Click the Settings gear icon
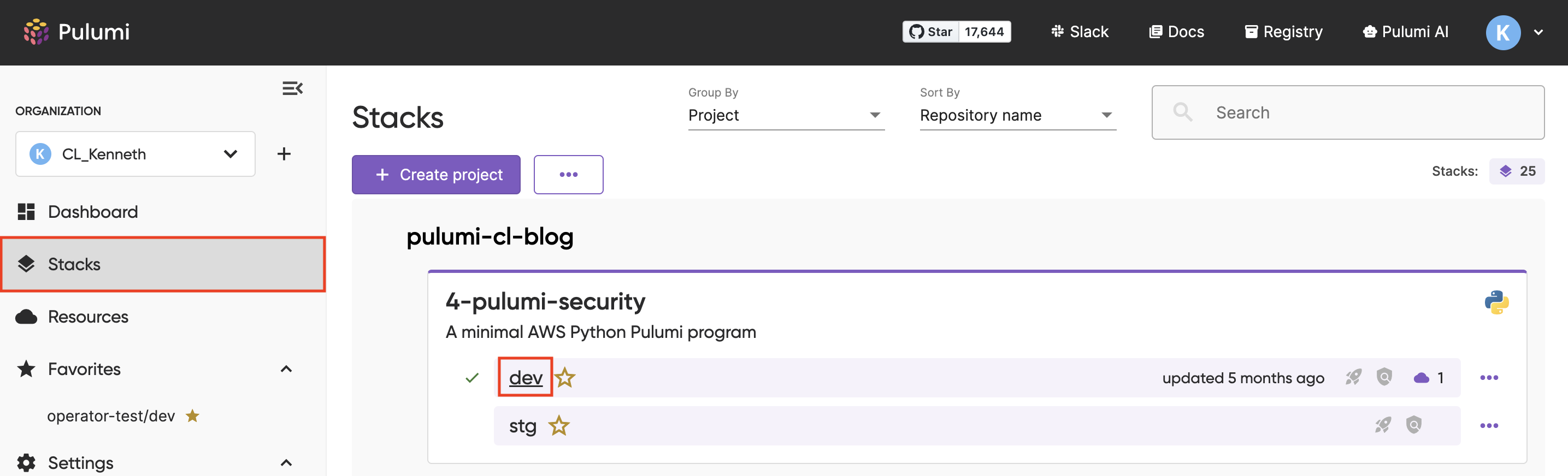Image resolution: width=1568 pixels, height=476 pixels. (x=26, y=462)
